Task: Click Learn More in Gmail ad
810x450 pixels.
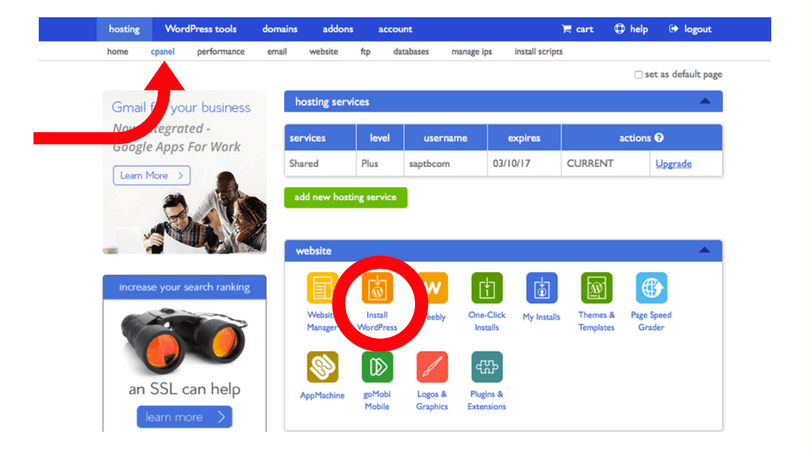Action: [151, 176]
